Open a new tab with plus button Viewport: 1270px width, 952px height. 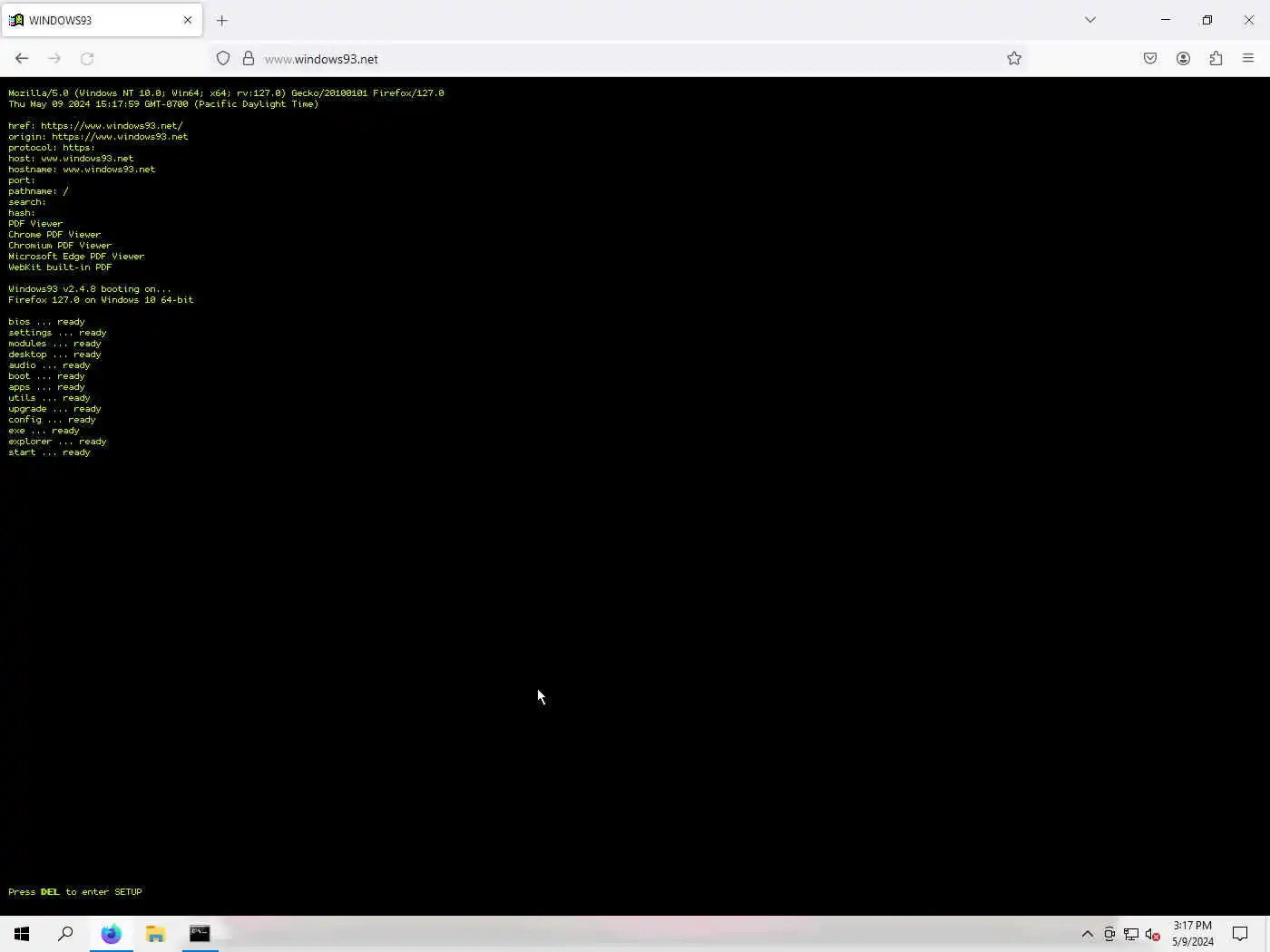coord(222,20)
